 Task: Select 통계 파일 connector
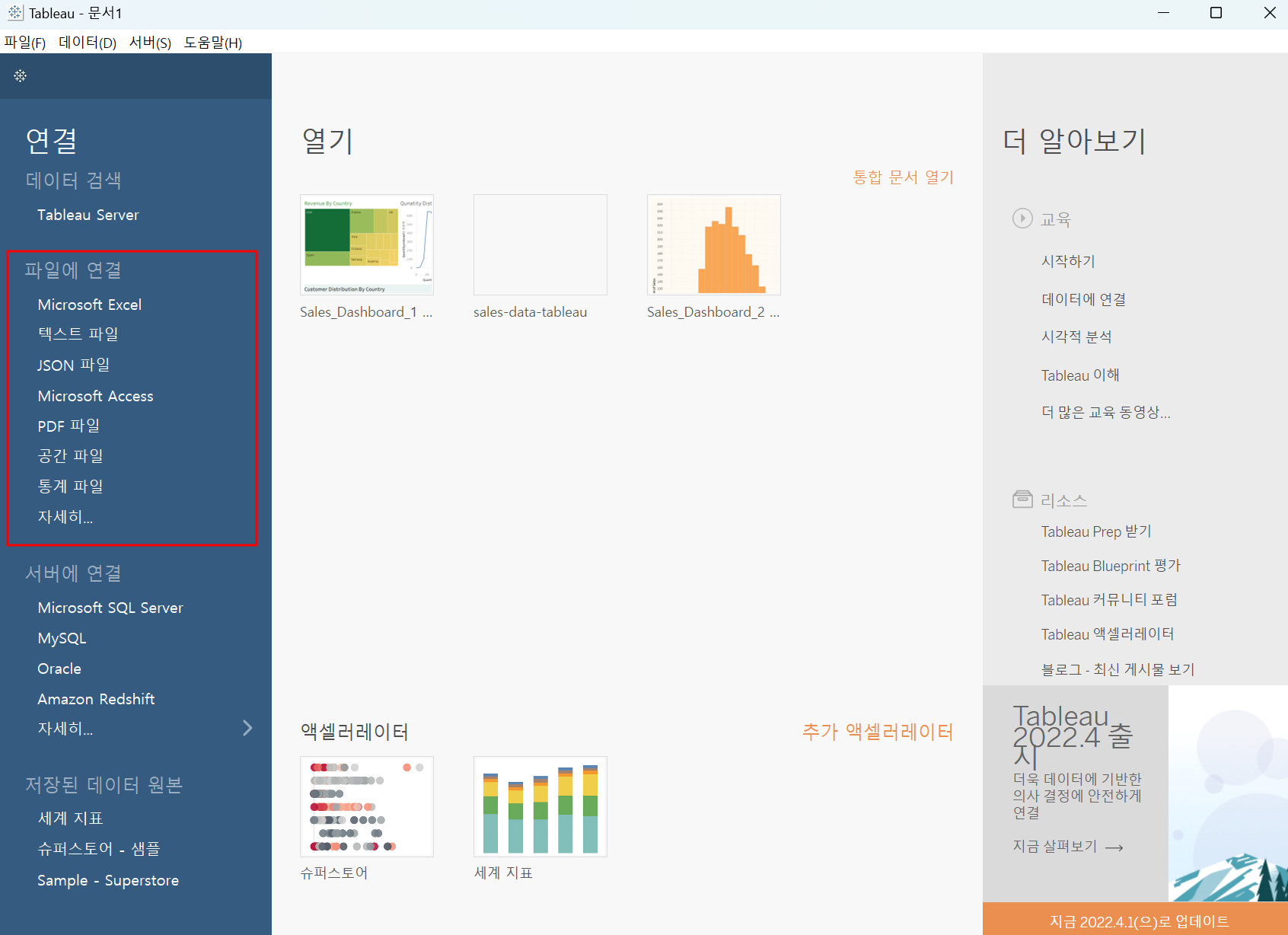pos(71,486)
